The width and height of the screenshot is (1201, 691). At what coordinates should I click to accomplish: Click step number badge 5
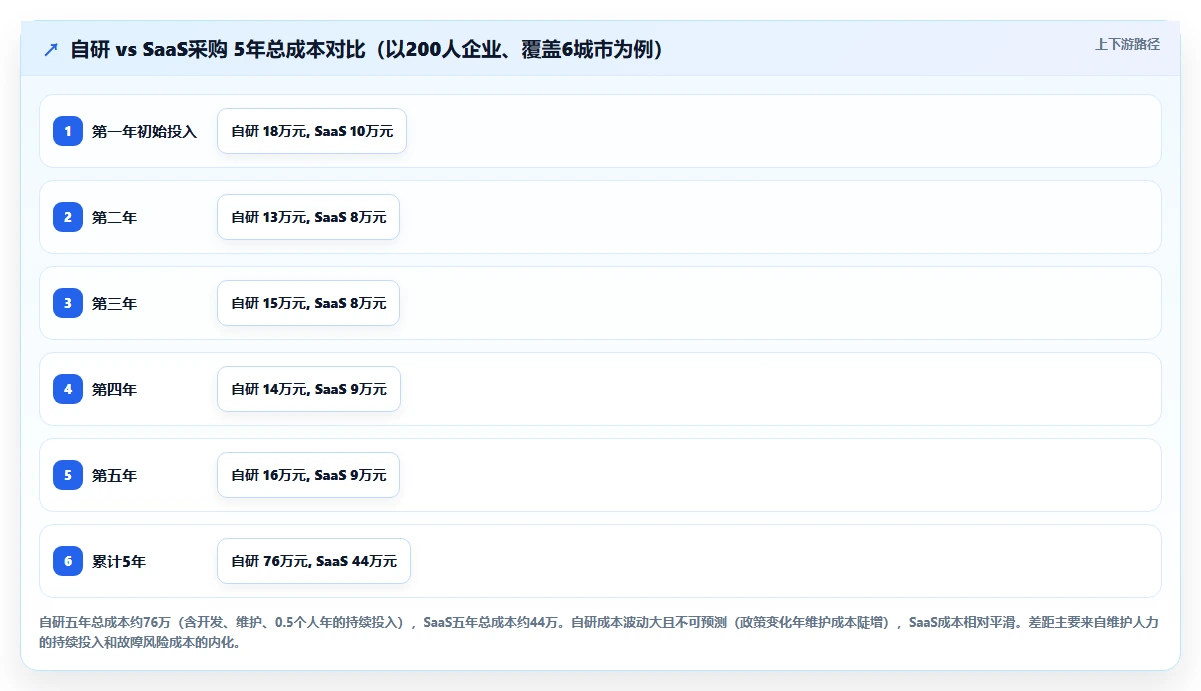click(x=68, y=475)
